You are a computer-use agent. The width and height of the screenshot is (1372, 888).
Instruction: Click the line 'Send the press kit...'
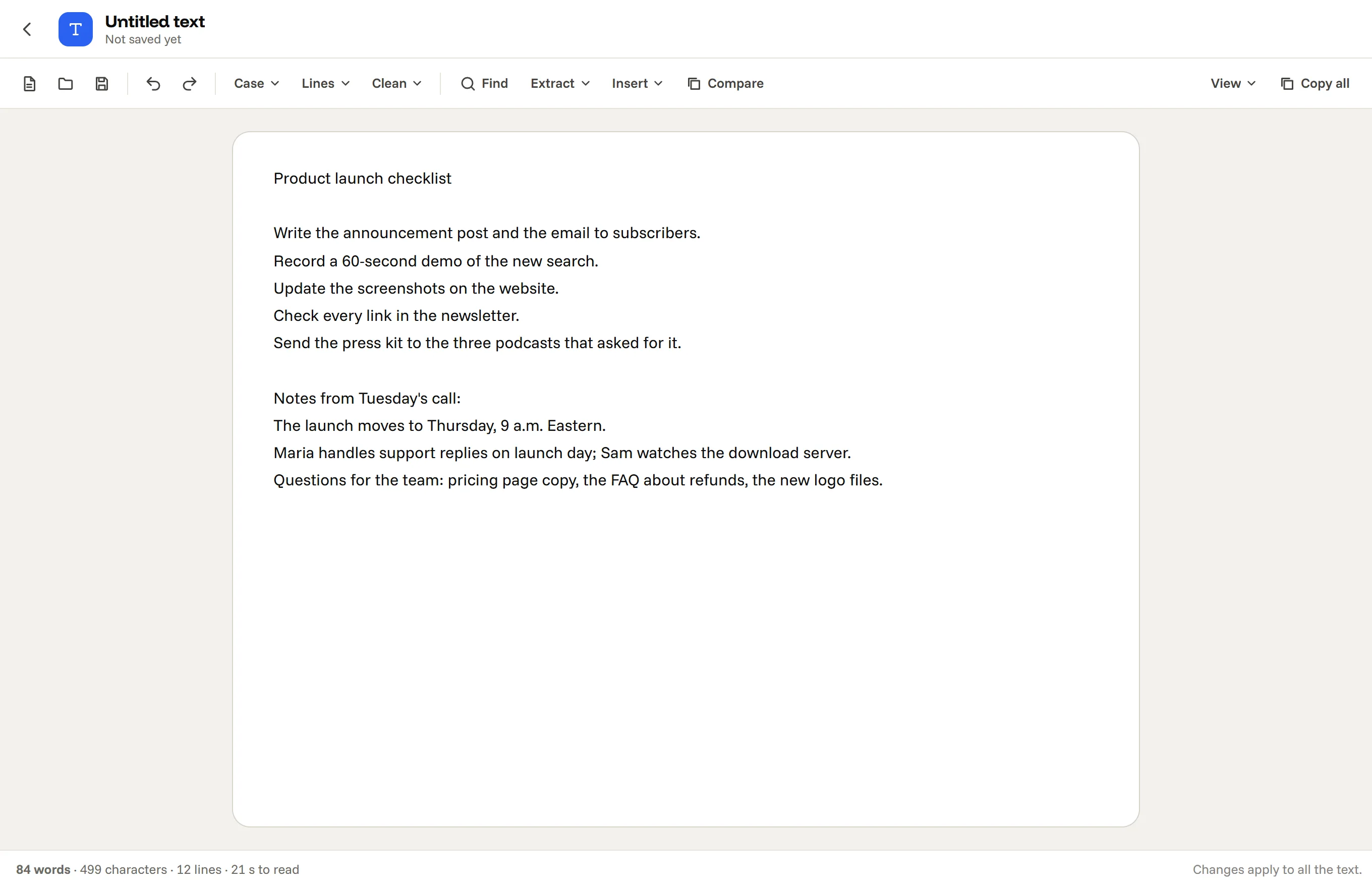tap(477, 343)
